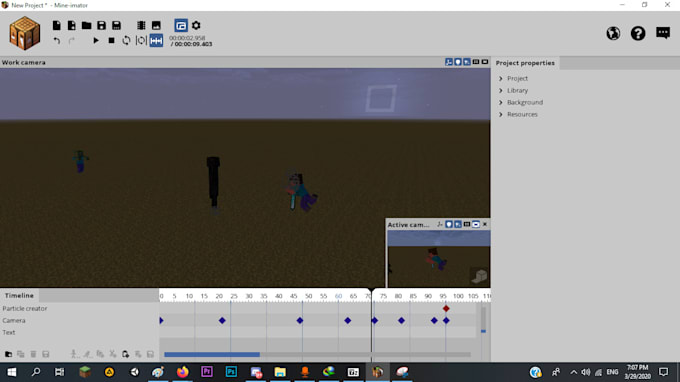Export image using the picture icon
Image resolution: width=680 pixels, height=382 pixels.
[156, 26]
